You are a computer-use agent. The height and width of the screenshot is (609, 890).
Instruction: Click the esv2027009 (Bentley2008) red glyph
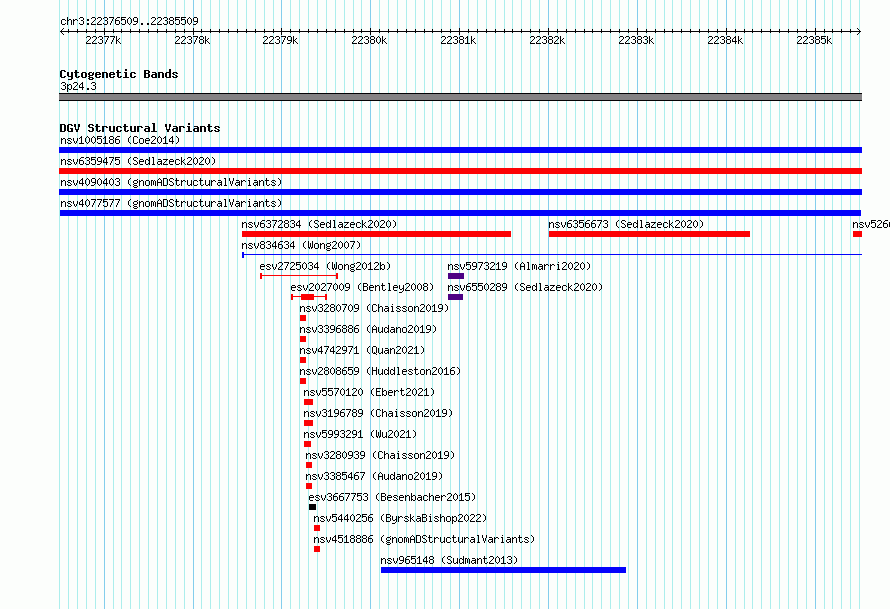tap(309, 297)
